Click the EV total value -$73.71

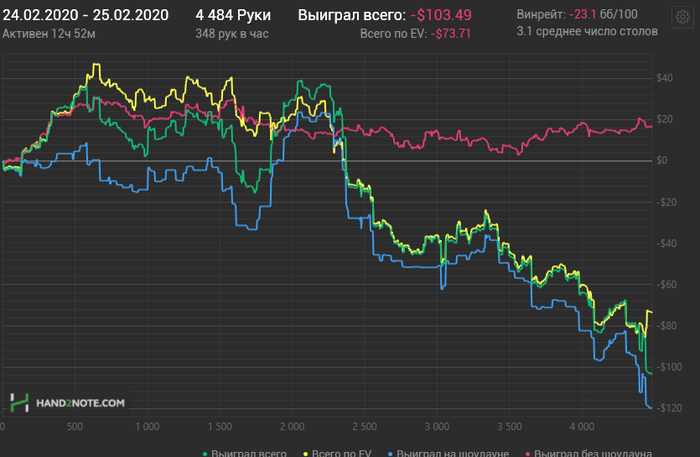pyautogui.click(x=451, y=34)
